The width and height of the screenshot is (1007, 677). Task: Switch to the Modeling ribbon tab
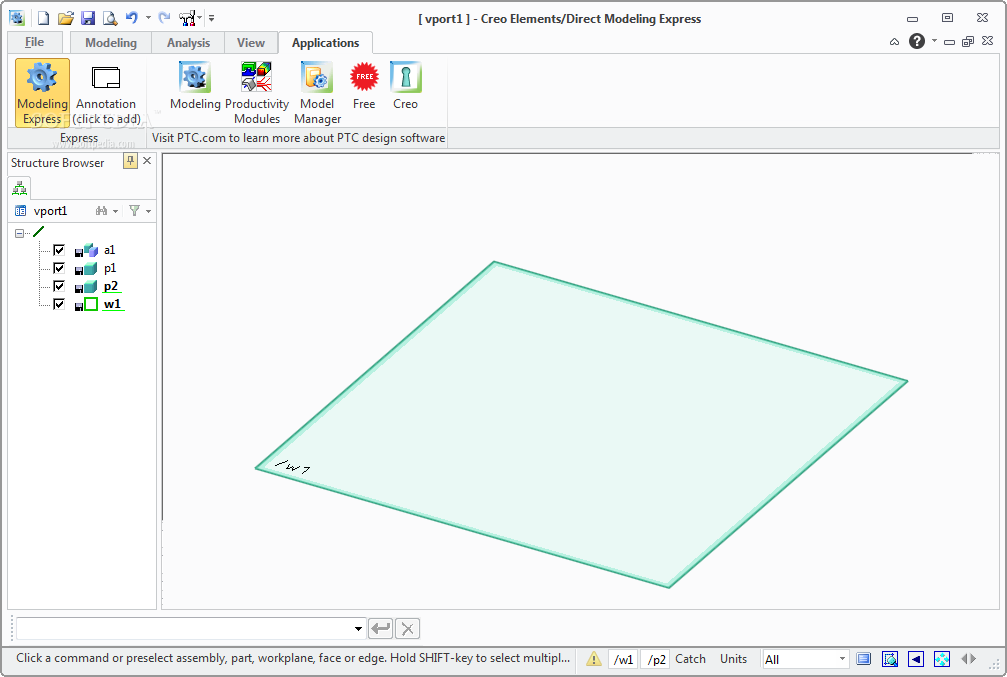[110, 43]
